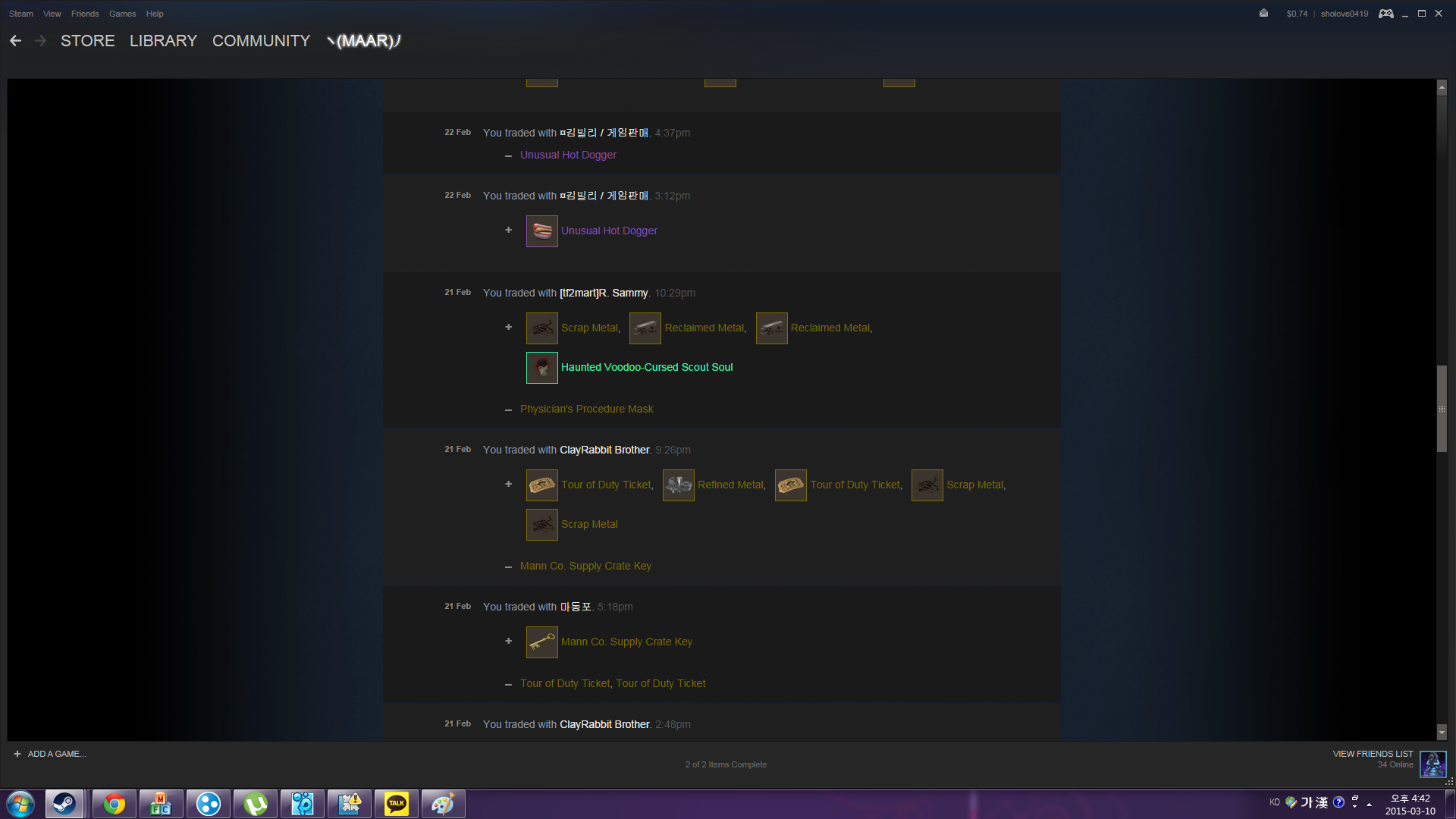Open the inbox notification icon
This screenshot has width=1456, height=819.
tap(1263, 13)
